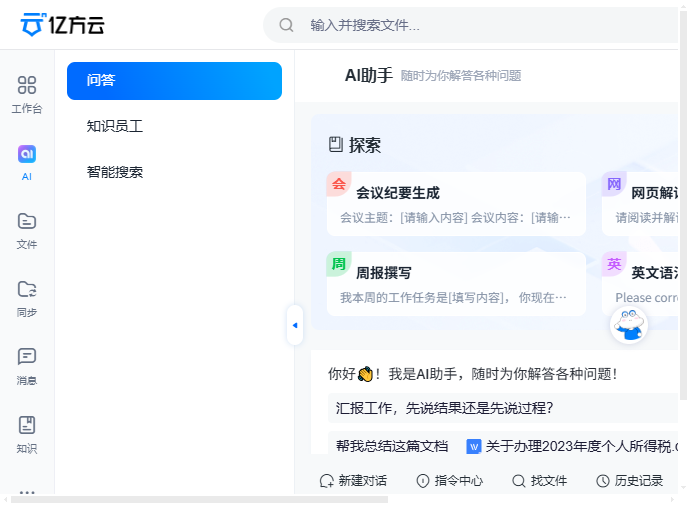Open the 网页解读 card
This screenshot has width=689, height=505.
(x=640, y=204)
